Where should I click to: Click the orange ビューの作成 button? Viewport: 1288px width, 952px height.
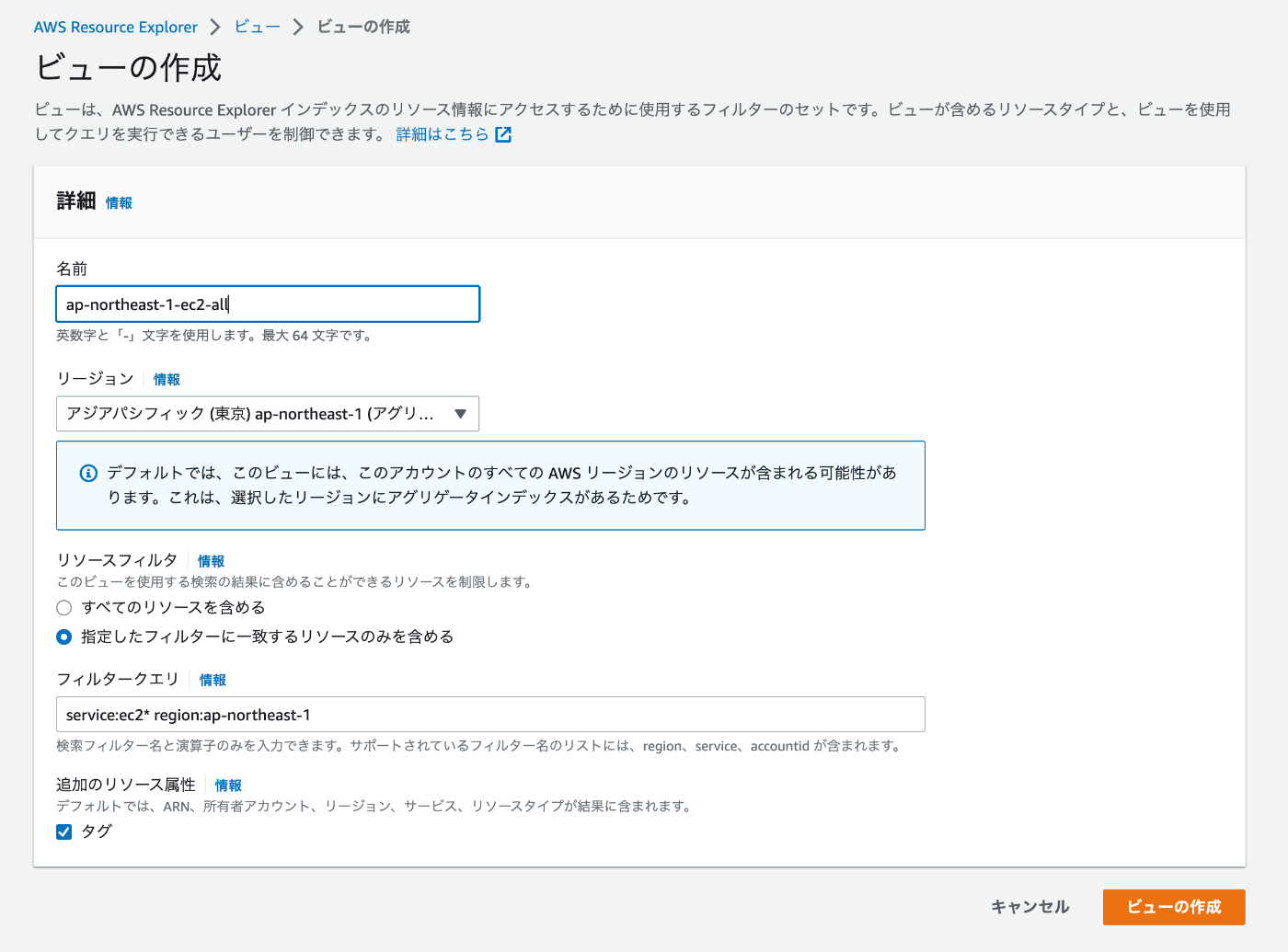click(x=1174, y=907)
